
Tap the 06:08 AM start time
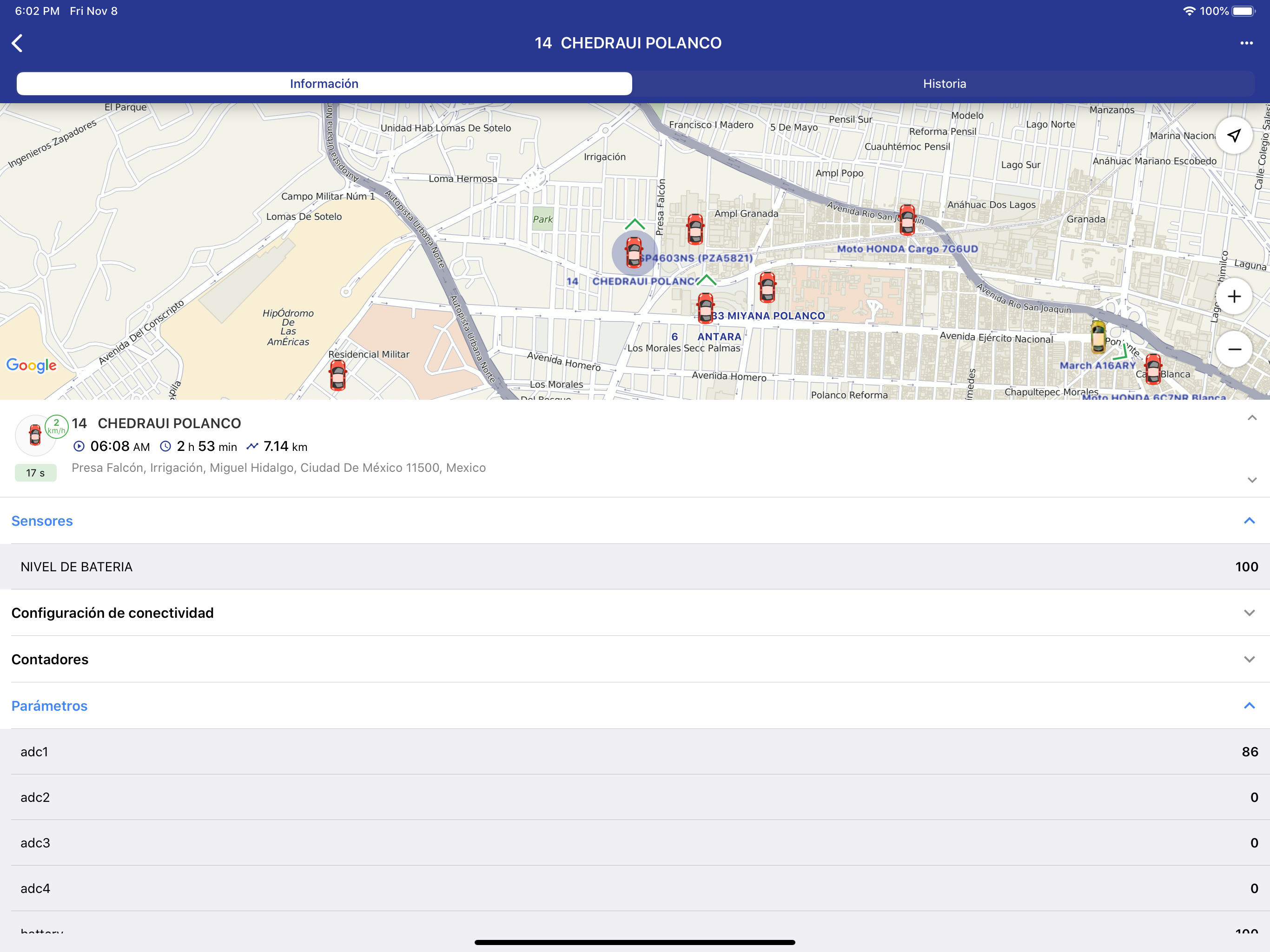coord(112,446)
